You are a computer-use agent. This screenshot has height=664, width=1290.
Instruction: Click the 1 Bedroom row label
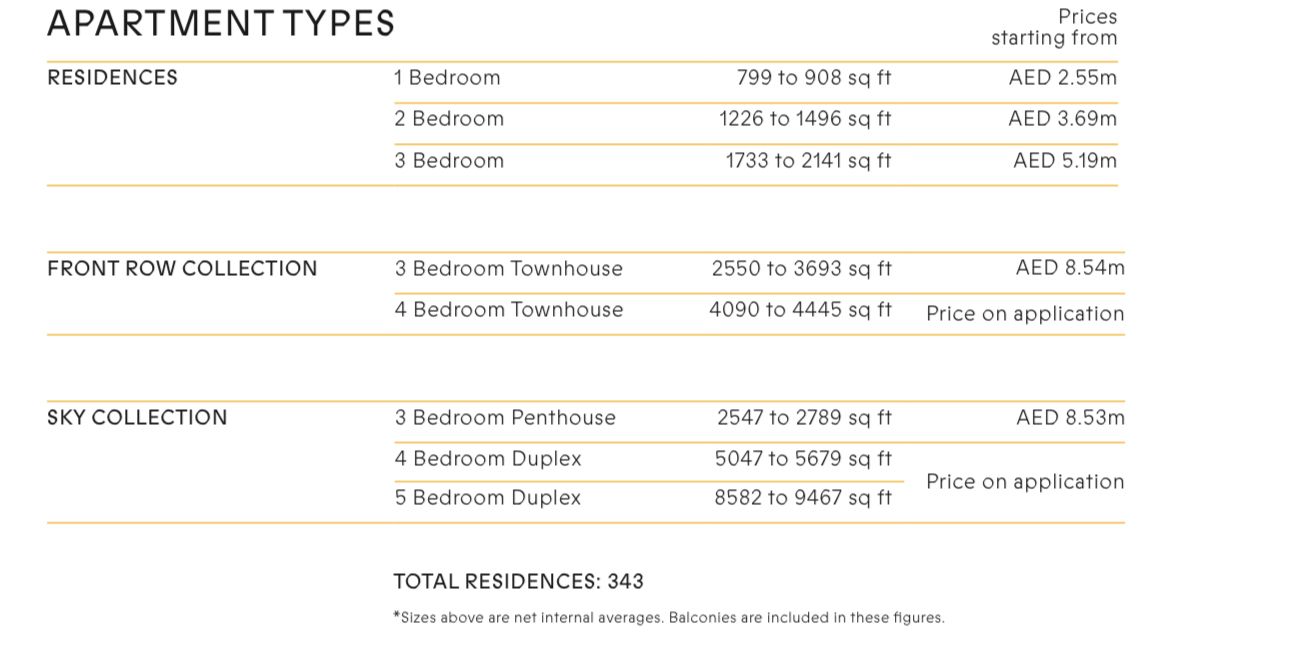coord(447,78)
